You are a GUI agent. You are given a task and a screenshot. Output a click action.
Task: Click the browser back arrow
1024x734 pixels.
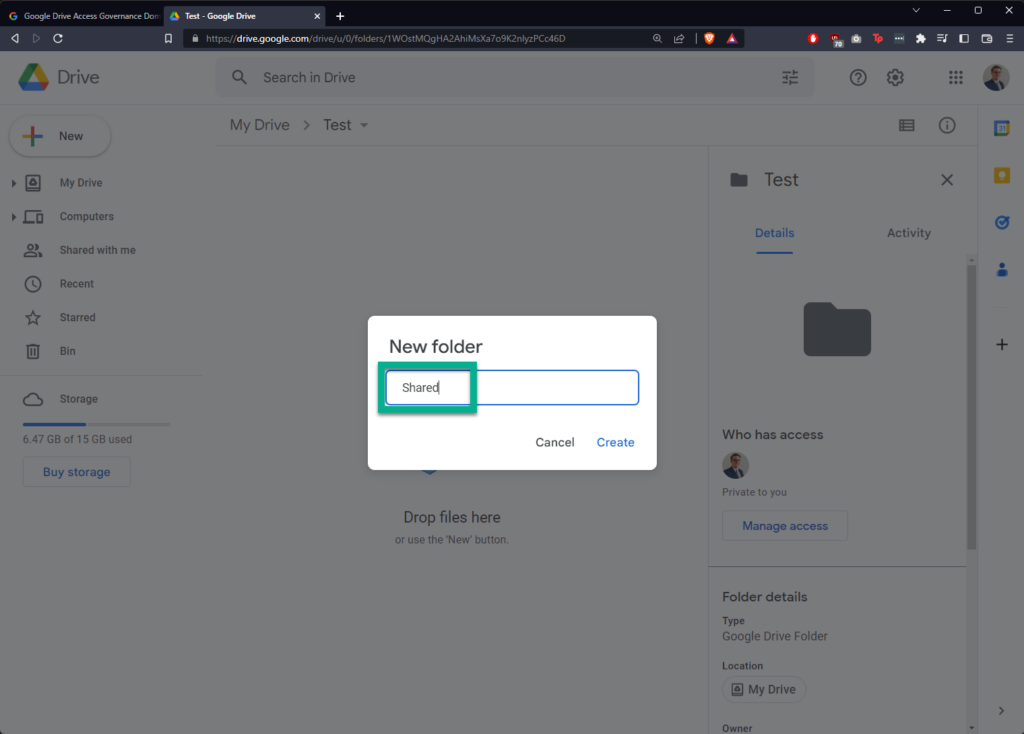point(14,39)
